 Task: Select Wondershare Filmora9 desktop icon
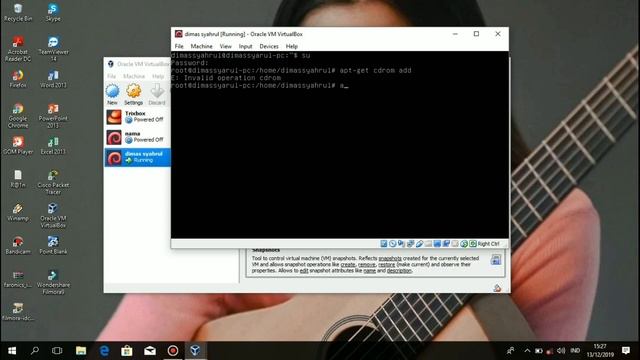[x=53, y=282]
